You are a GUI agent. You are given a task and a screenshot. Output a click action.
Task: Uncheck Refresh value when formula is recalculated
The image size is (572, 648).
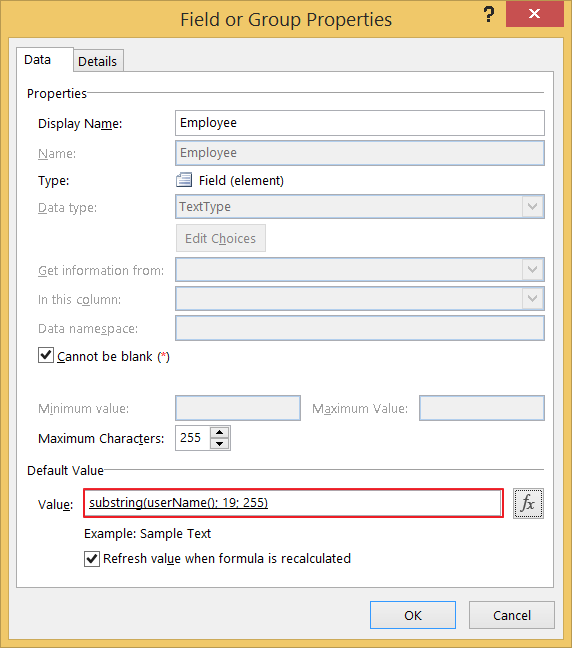(x=92, y=559)
